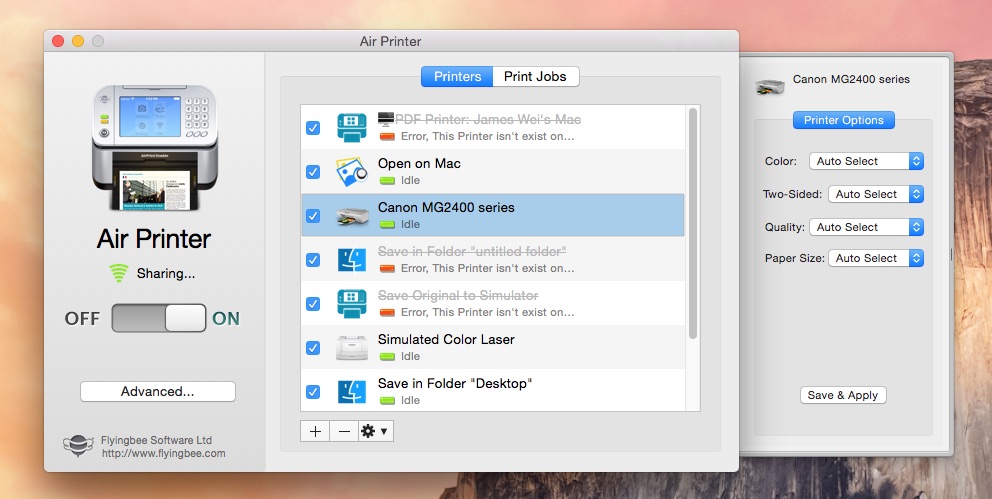Screen dimensions: 992x499
Task: Click red error indicator for Save Original to Simulator
Action: tap(387, 312)
